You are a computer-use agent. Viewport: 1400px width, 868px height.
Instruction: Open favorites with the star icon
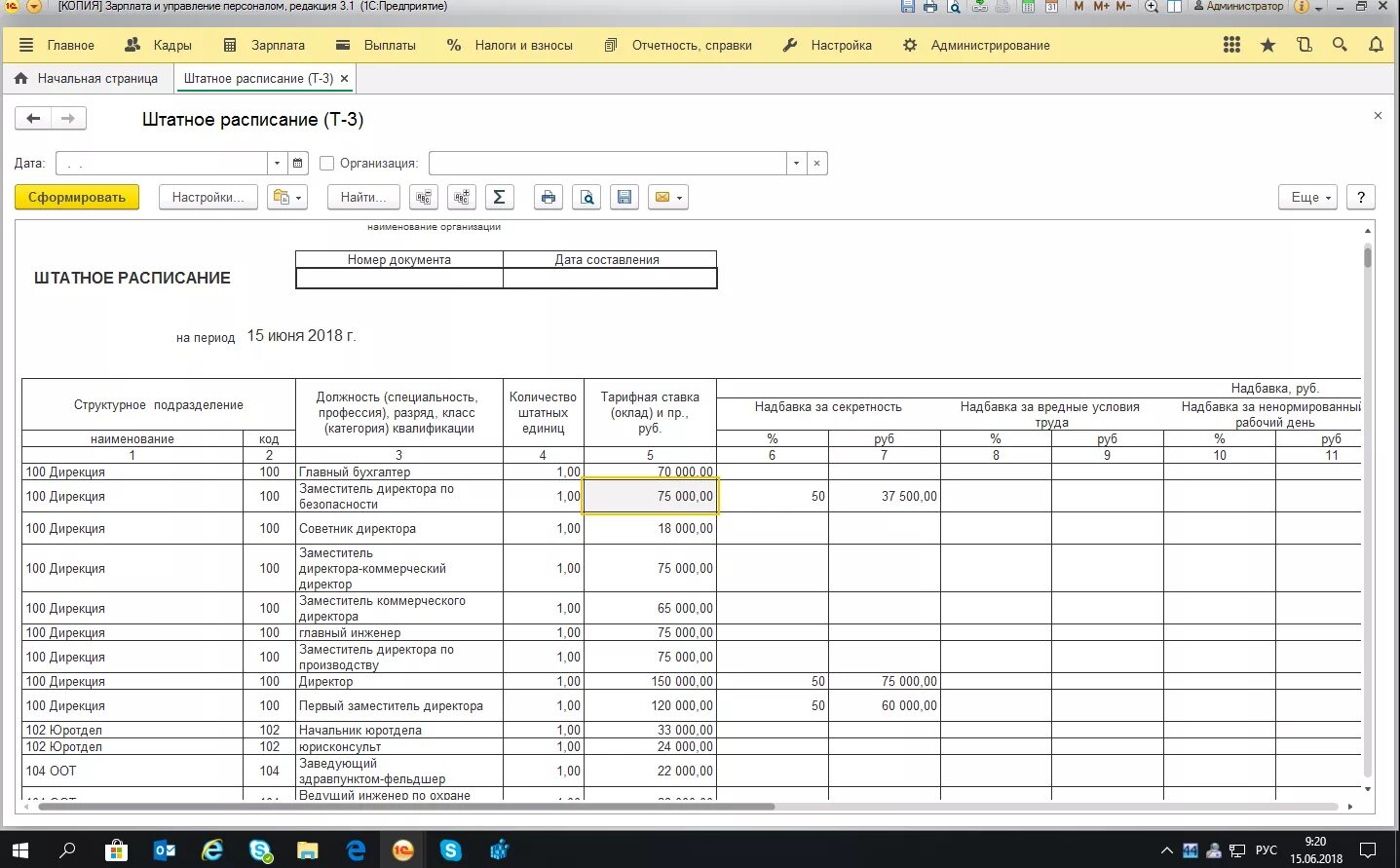point(1268,45)
